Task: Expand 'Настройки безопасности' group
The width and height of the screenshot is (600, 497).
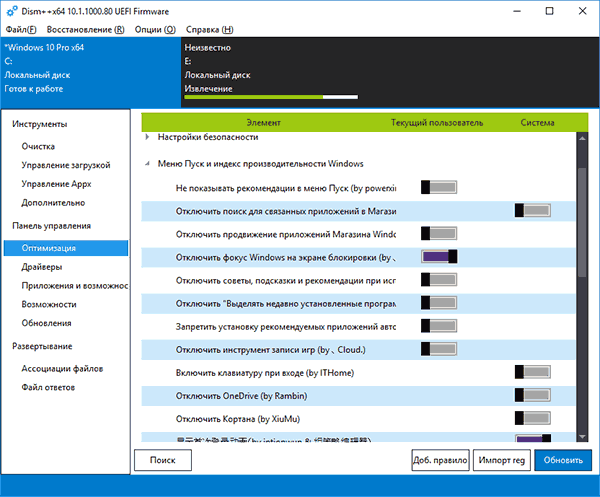Action: pyautogui.click(x=147, y=137)
